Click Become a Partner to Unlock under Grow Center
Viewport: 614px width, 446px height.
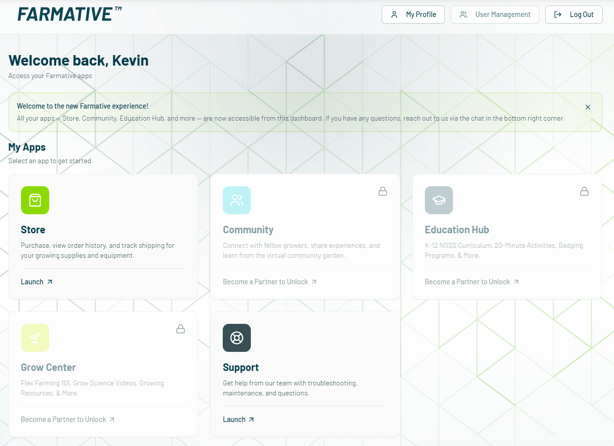(x=68, y=420)
